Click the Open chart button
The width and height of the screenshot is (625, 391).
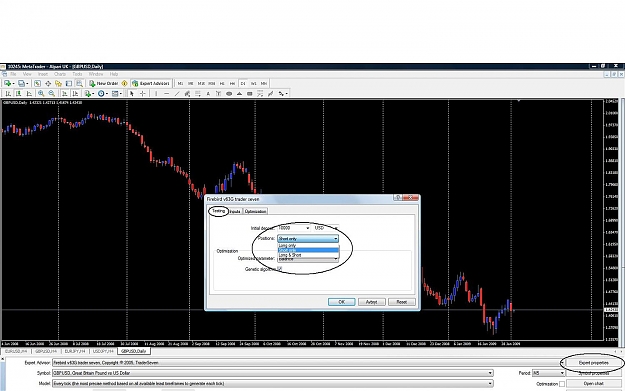(x=593, y=383)
